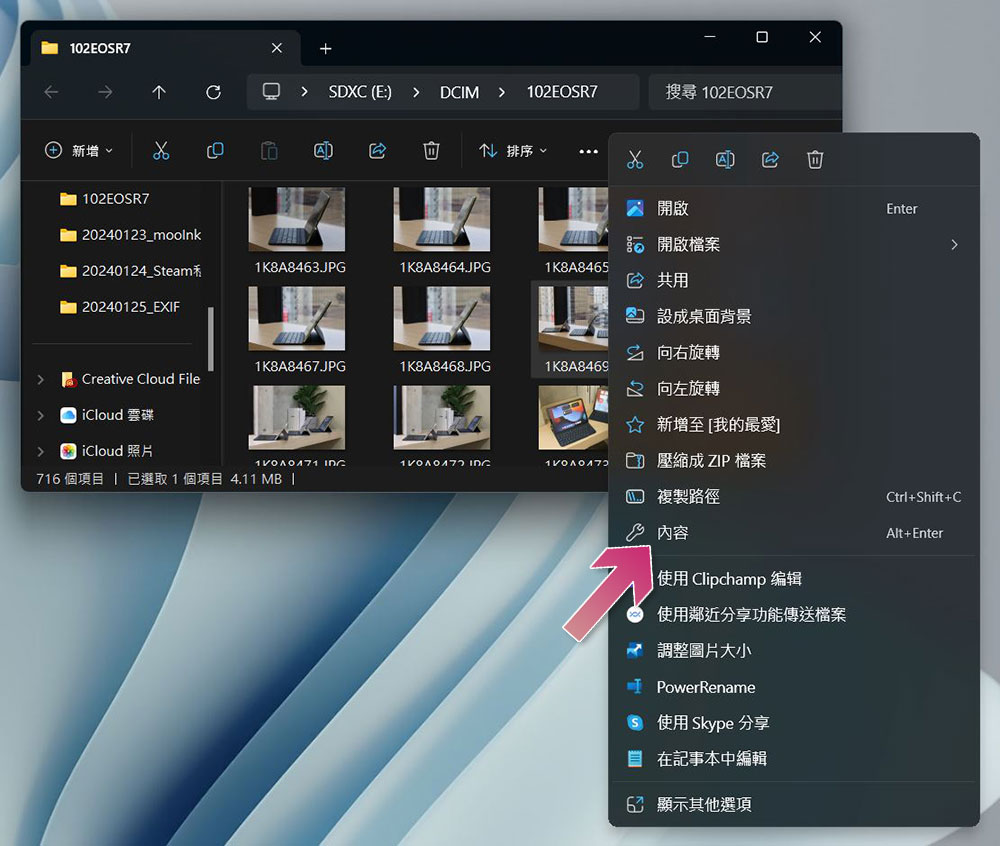
Task: Click the Cut icon in the Explorer toolbar
Action: tap(161, 150)
